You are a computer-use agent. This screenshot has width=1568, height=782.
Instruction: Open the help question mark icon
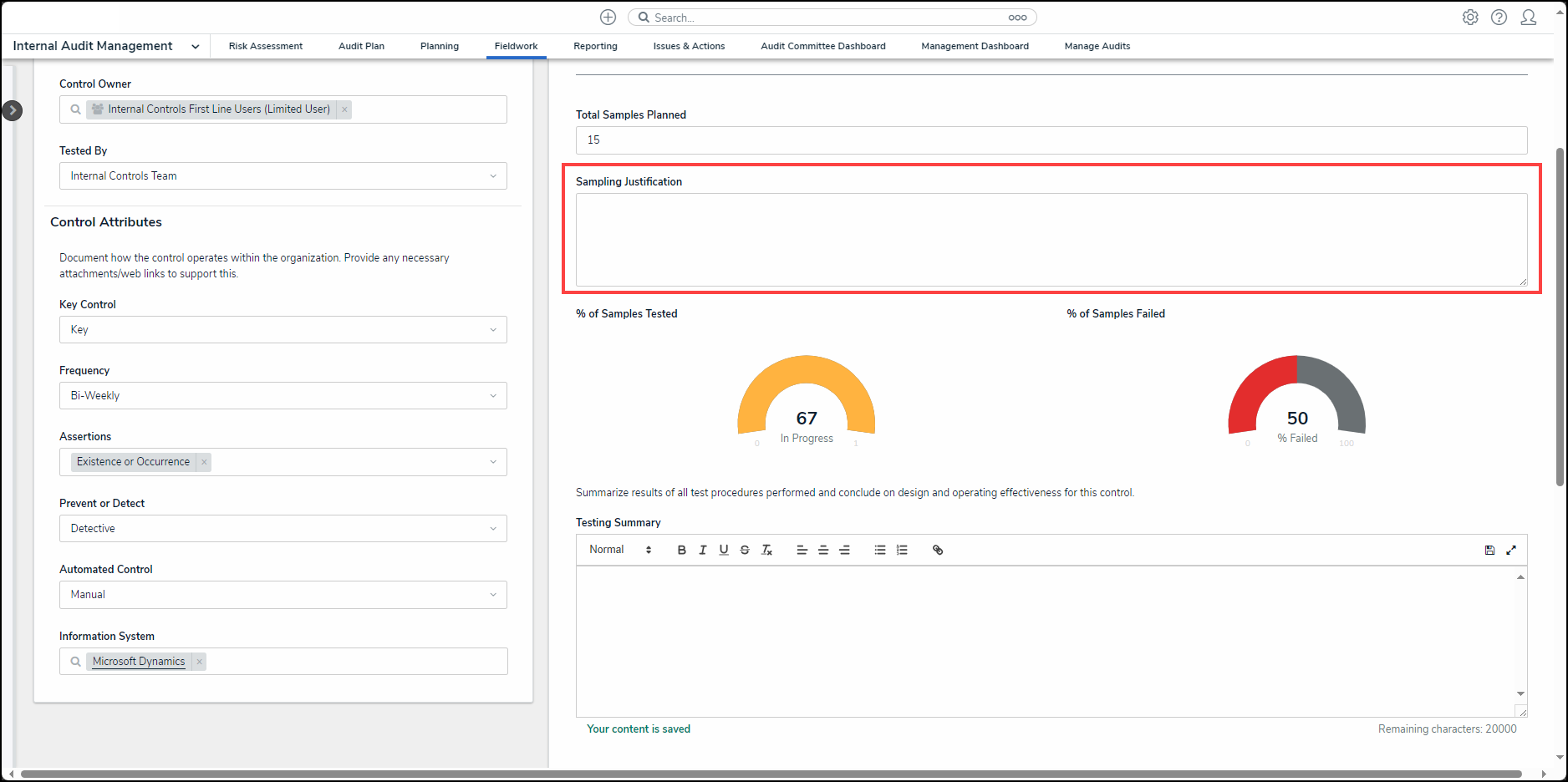(x=1499, y=18)
